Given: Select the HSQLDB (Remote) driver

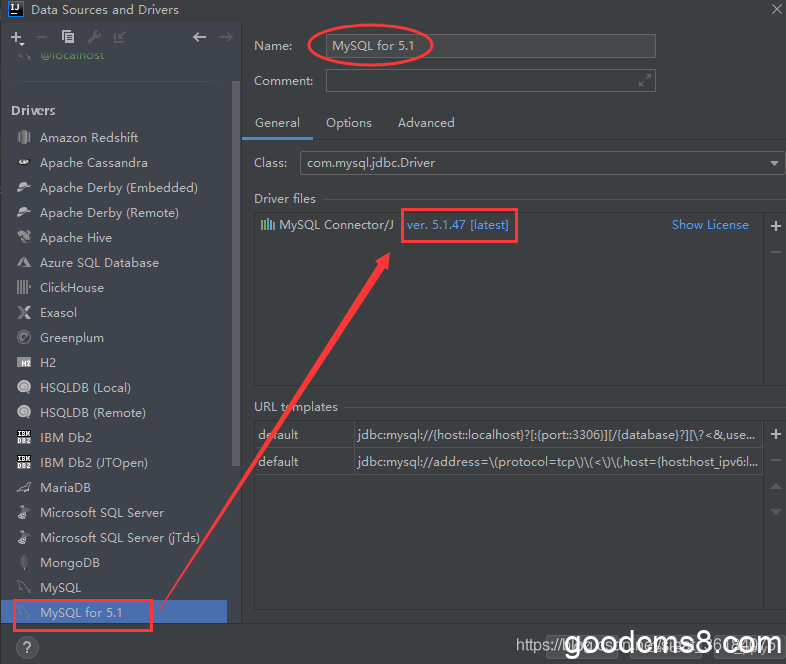Looking at the screenshot, I should (x=93, y=412).
